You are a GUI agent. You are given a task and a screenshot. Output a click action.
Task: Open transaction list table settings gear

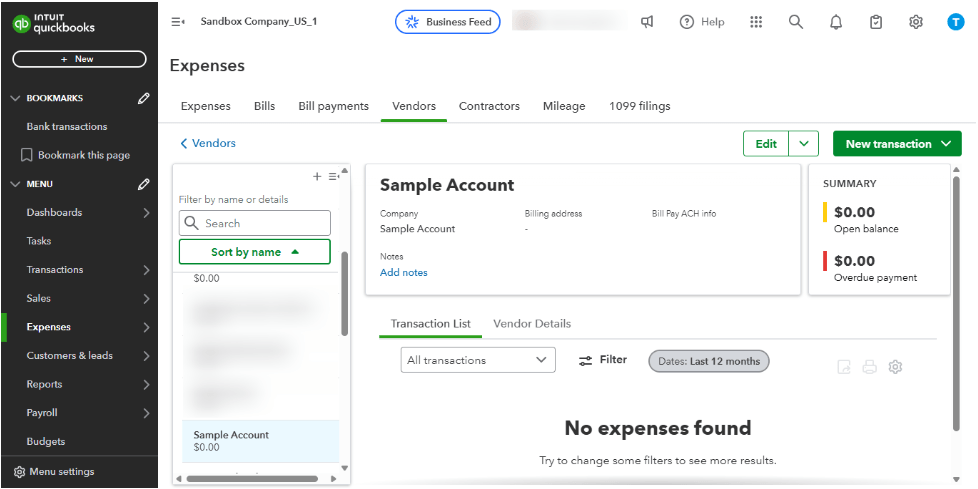click(896, 367)
